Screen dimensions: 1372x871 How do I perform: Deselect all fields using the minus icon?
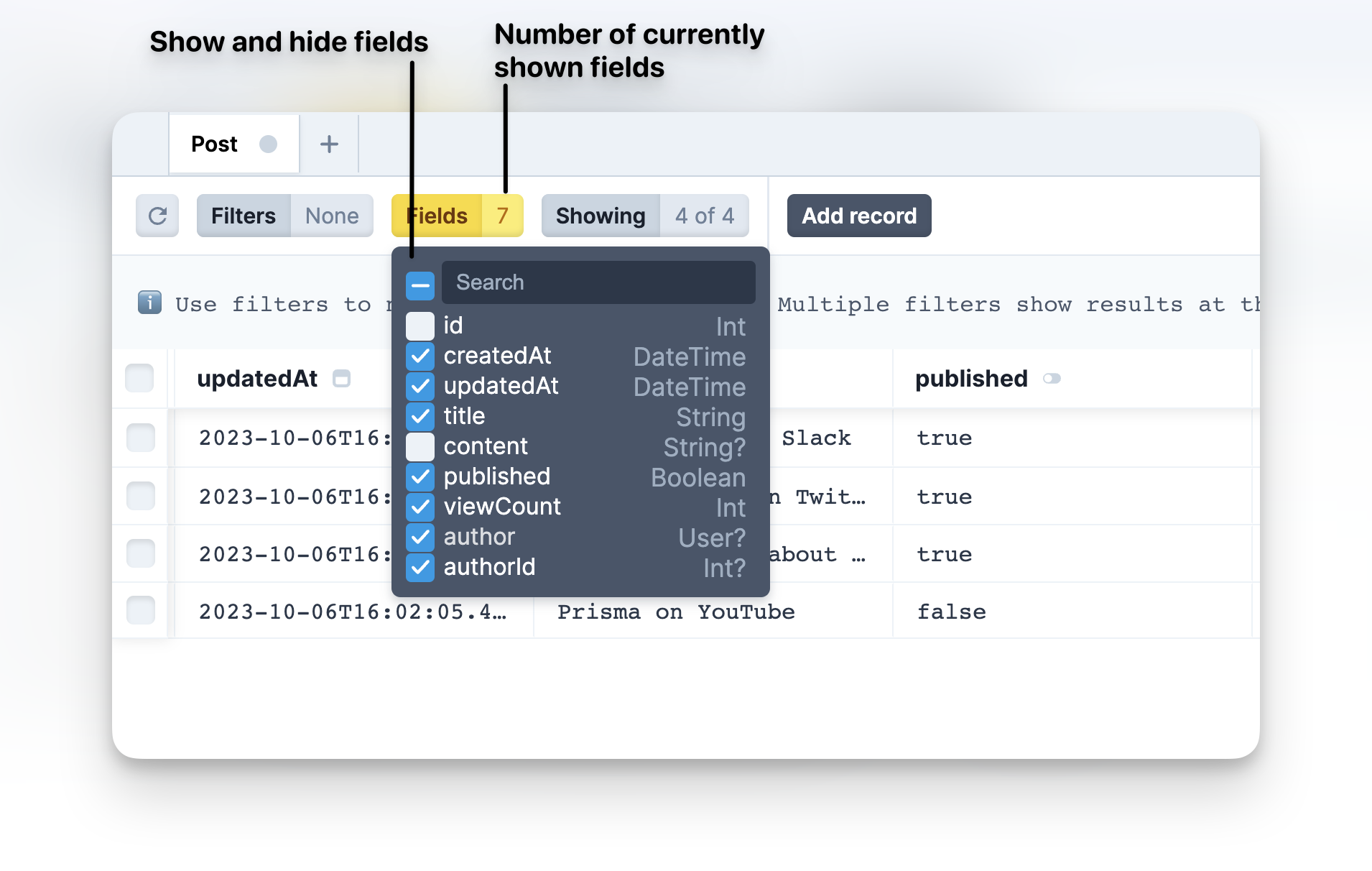420,283
